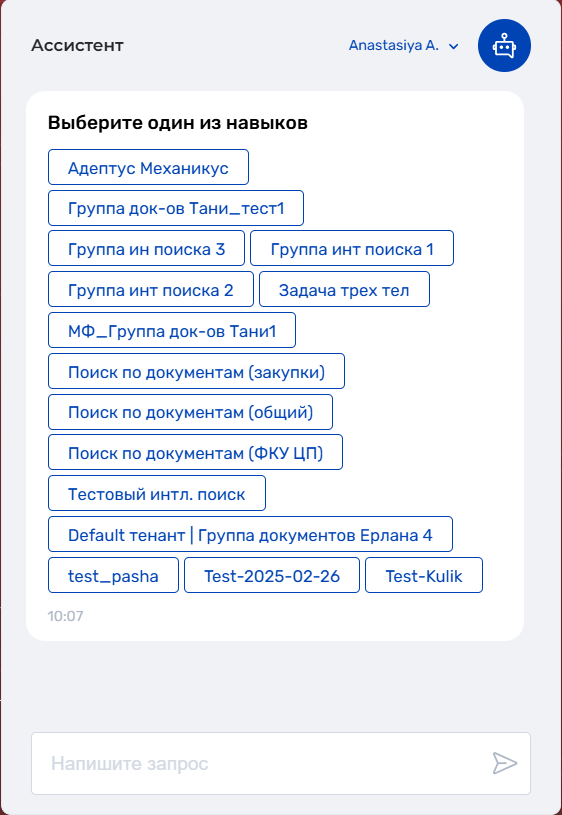Screen dimensions: 562x815
Task: Choose Поиск по документам (общий)
Action: 190,412
